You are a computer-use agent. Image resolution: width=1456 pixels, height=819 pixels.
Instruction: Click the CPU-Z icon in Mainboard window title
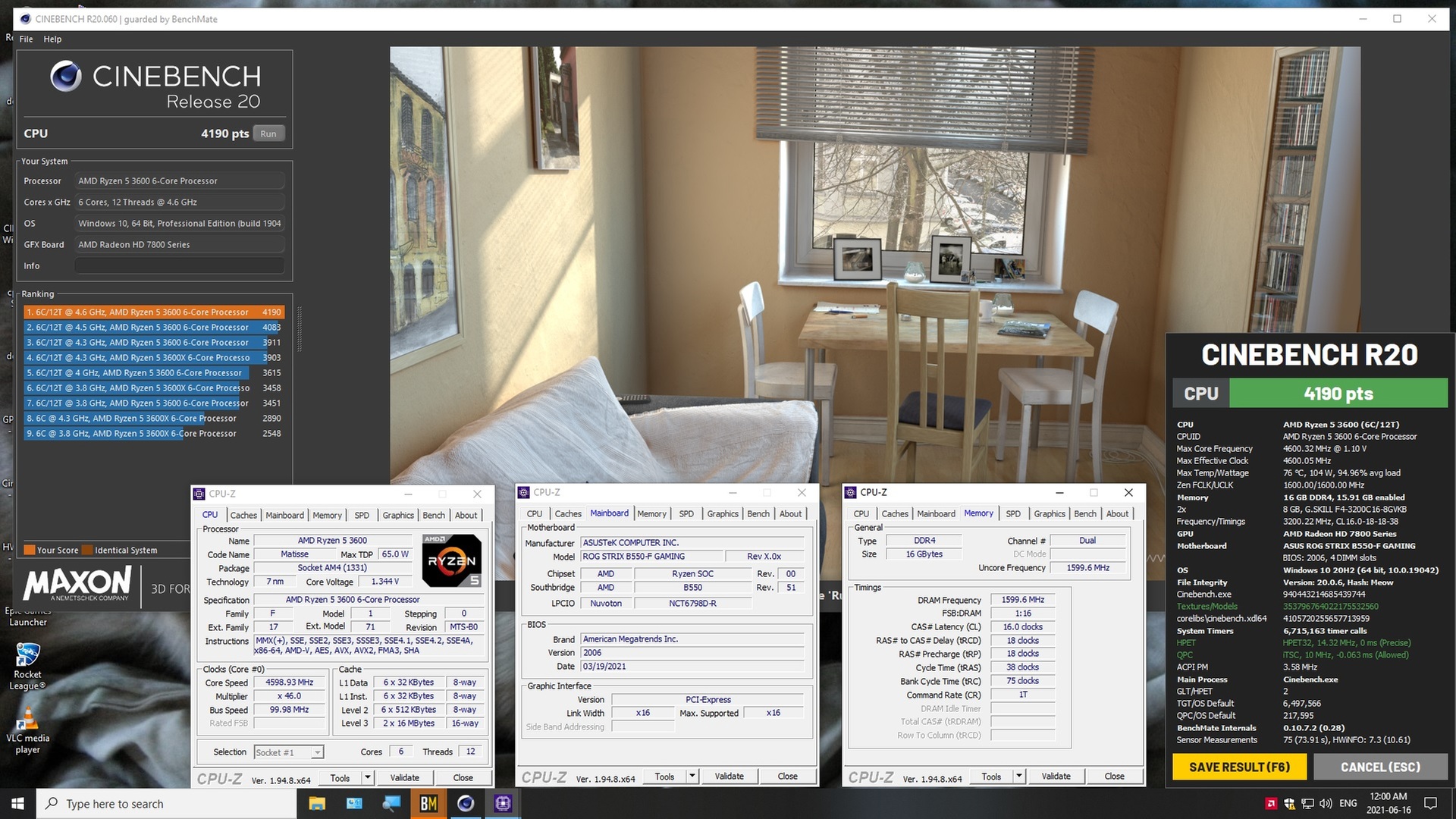pyautogui.click(x=523, y=492)
